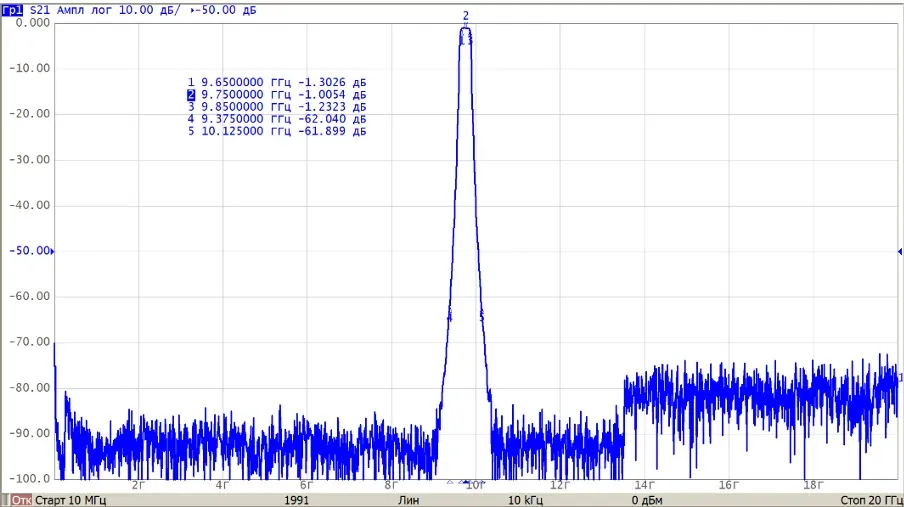This screenshot has height=507, width=904.
Task: Click the '18Г' frequency axis label
Action: tap(813, 485)
